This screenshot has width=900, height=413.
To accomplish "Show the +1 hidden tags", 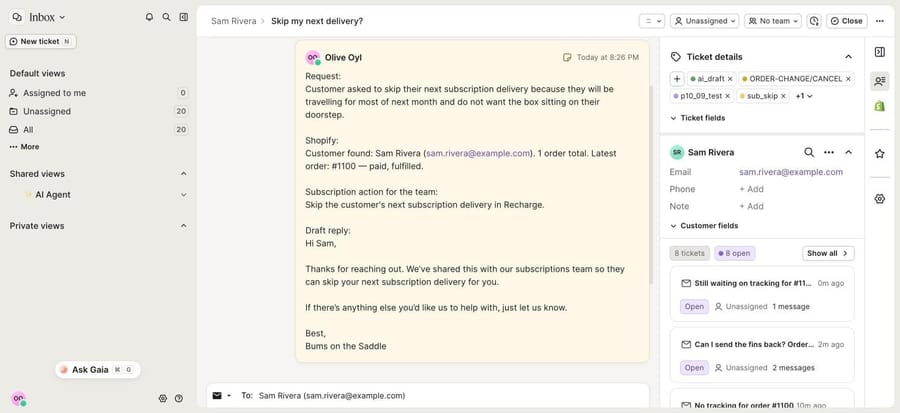I will pos(804,96).
